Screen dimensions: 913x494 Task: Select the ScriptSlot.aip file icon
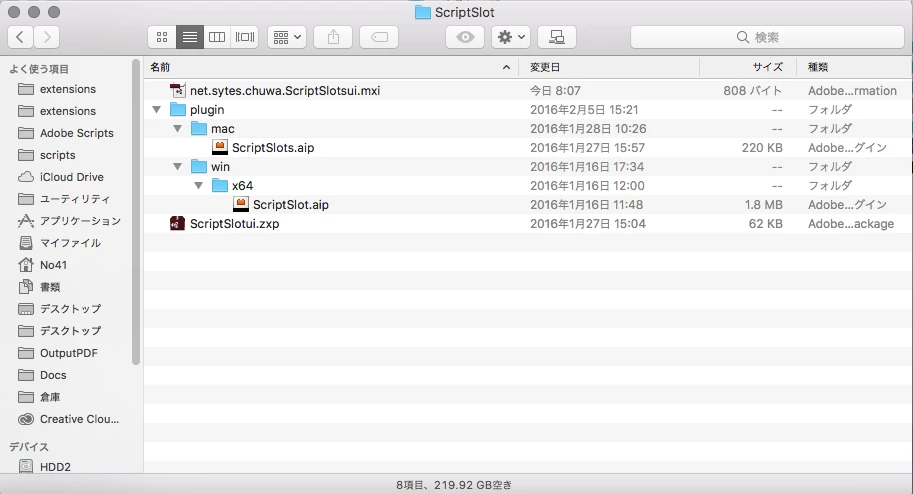(x=240, y=204)
